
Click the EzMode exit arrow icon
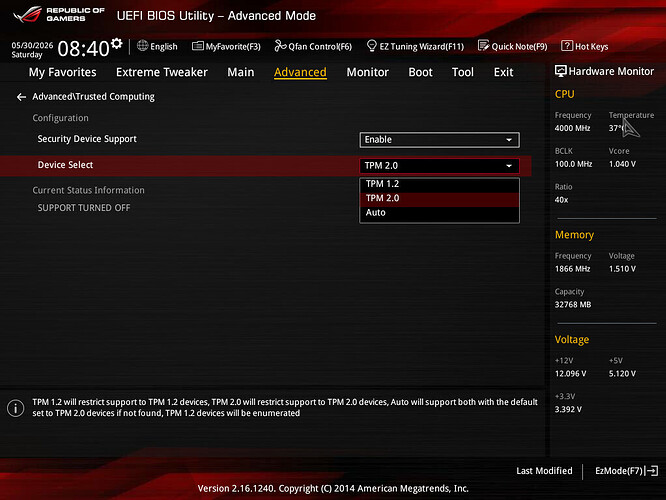(652, 471)
